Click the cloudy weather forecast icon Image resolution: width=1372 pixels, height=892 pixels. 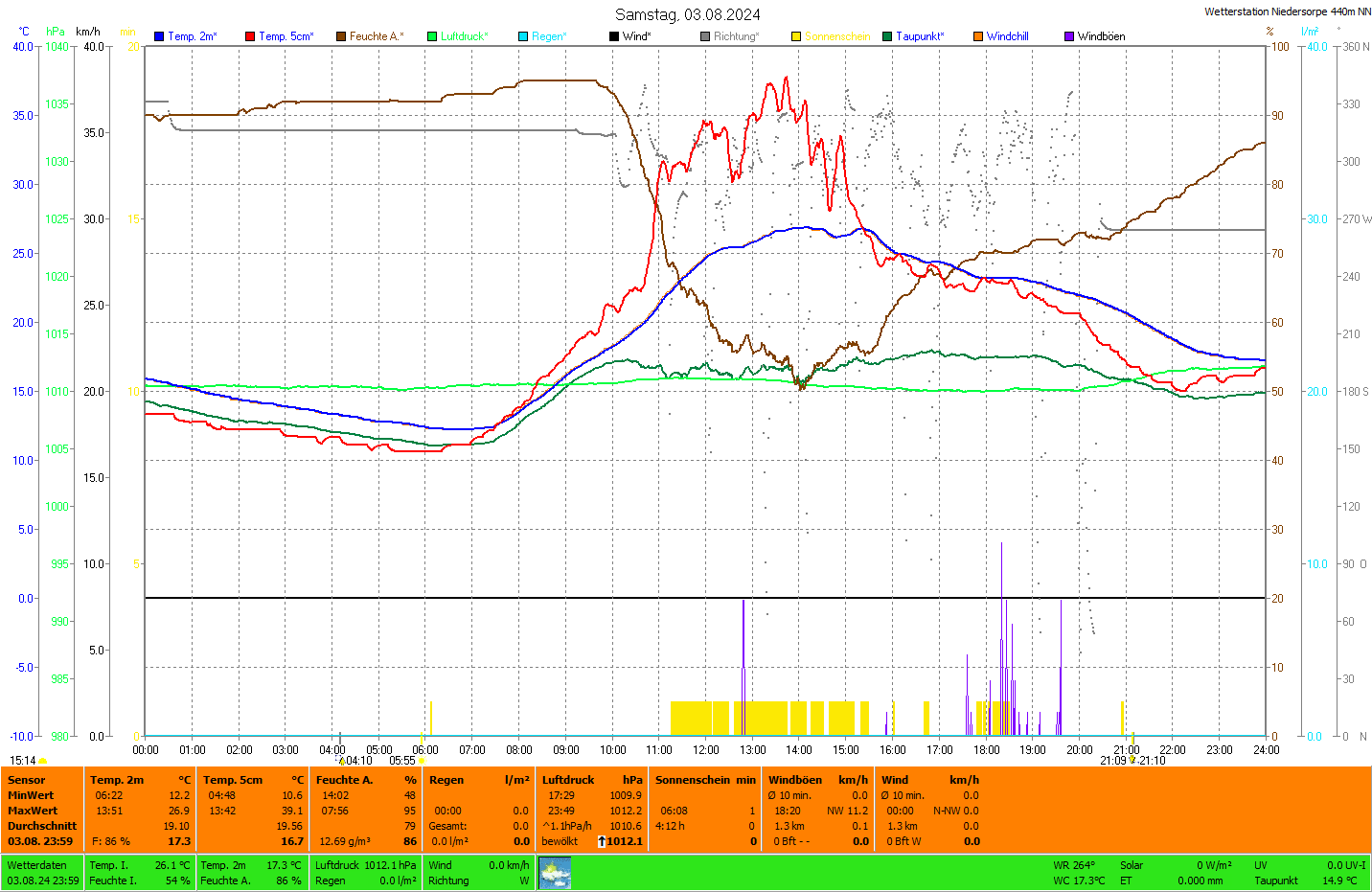[555, 873]
